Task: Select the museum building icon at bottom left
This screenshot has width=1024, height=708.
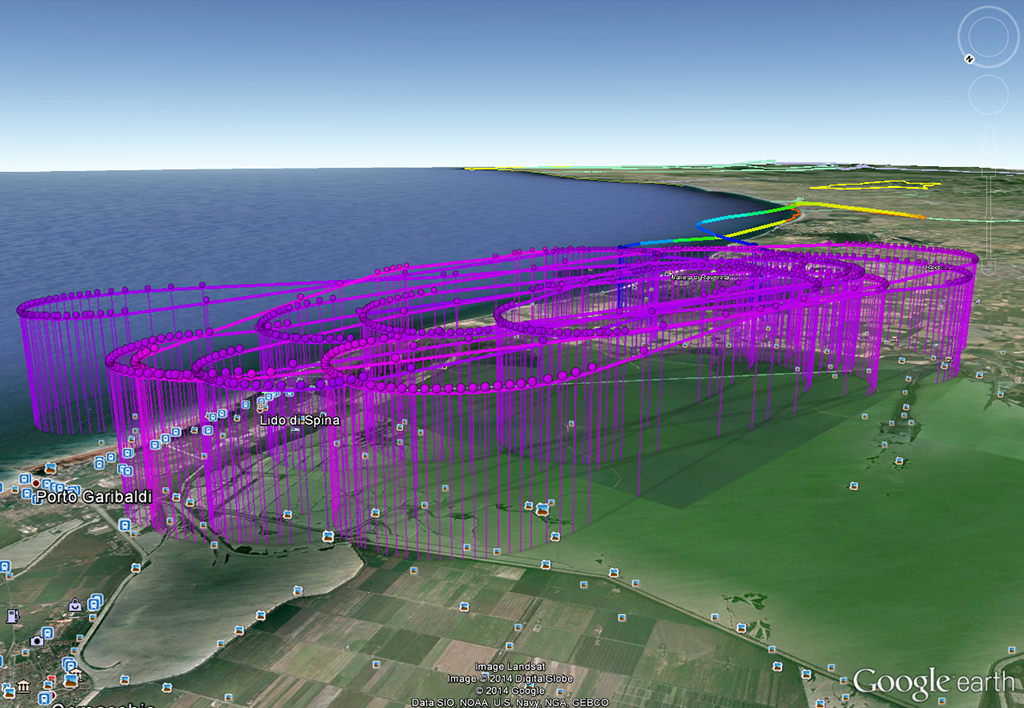Action: (21, 688)
